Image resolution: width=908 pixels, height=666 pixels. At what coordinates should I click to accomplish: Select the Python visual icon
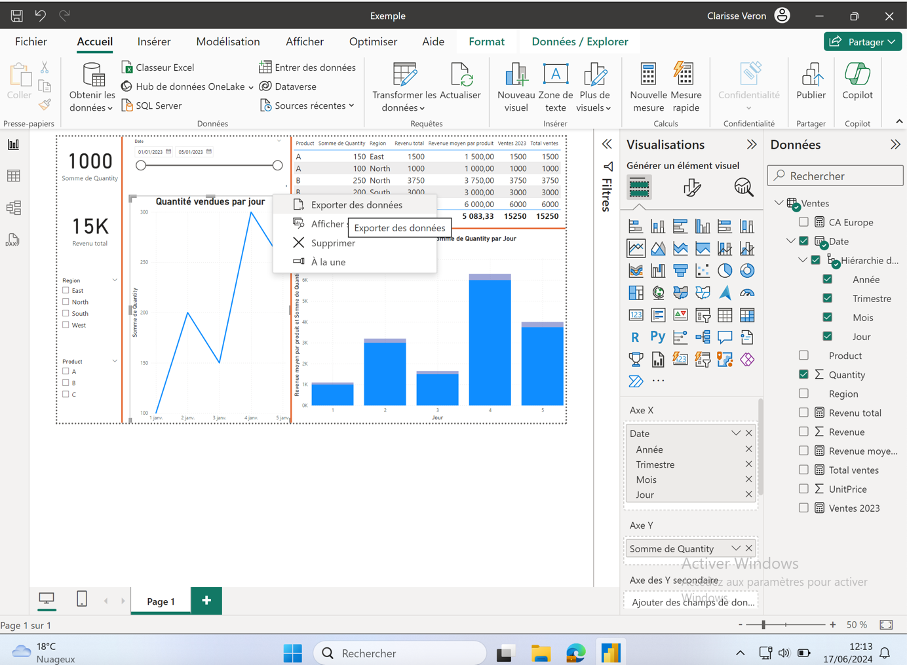658,337
